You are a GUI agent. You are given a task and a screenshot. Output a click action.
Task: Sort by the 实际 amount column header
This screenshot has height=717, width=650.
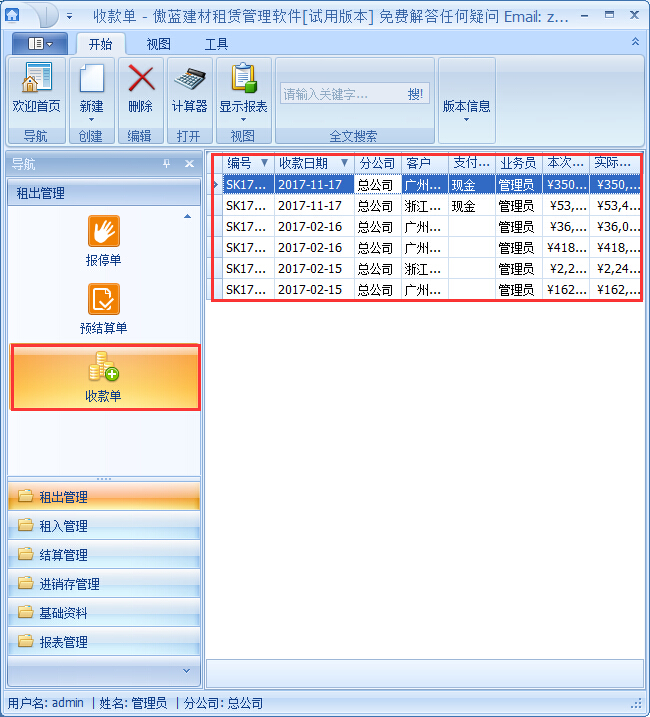click(x=614, y=163)
